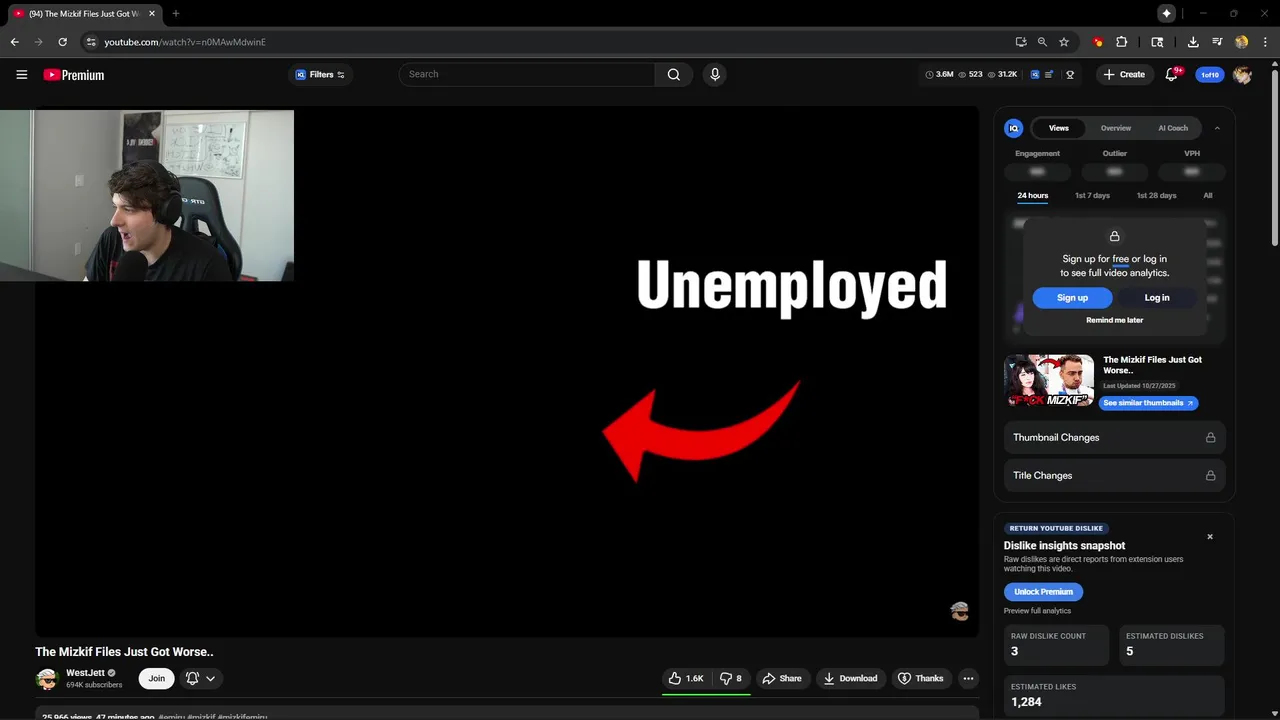Open YouTube notifications bell
The width and height of the screenshot is (1280, 720).
pos(1171,74)
